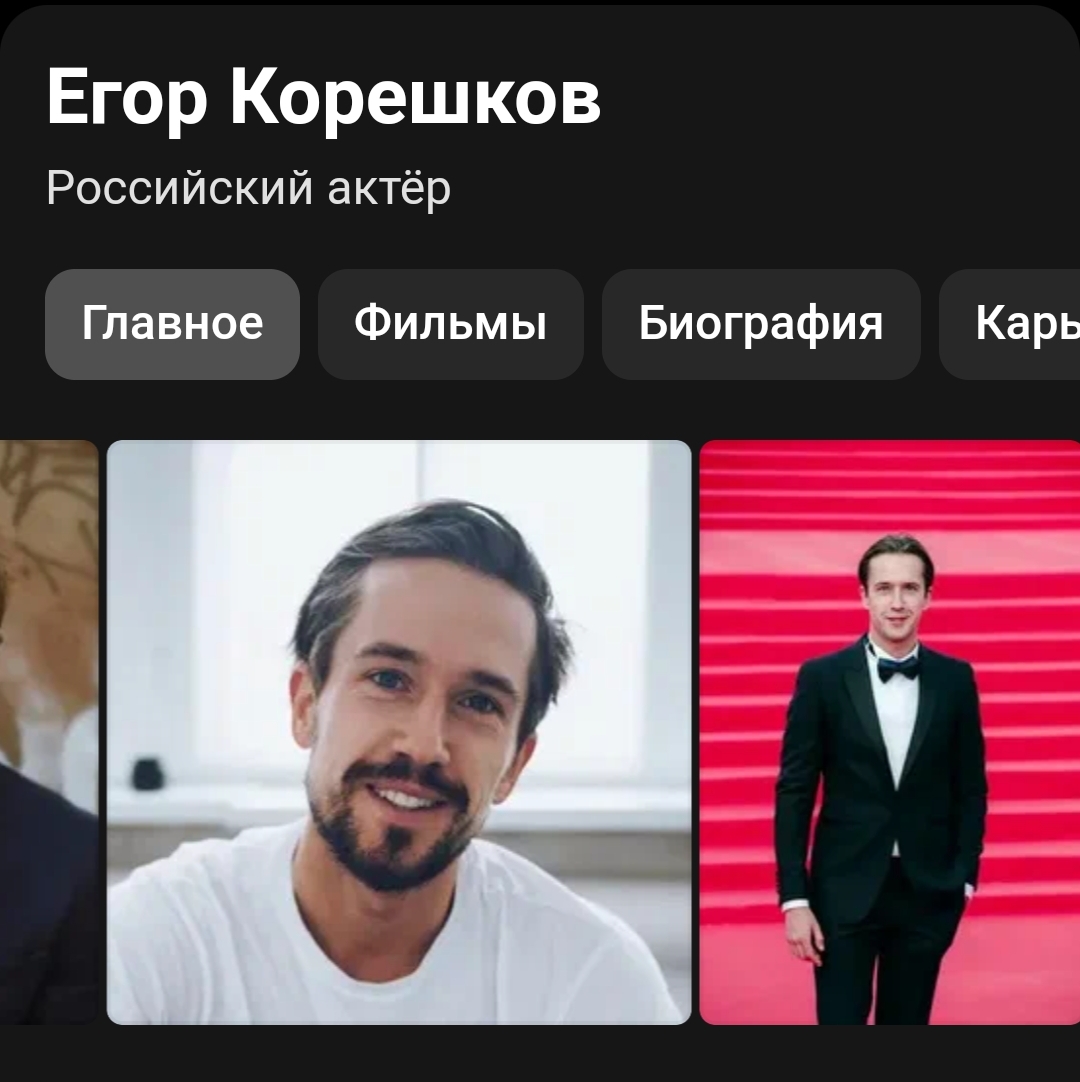Open the cropped photo at left edge
The image size is (1080, 1082).
(x=49, y=732)
